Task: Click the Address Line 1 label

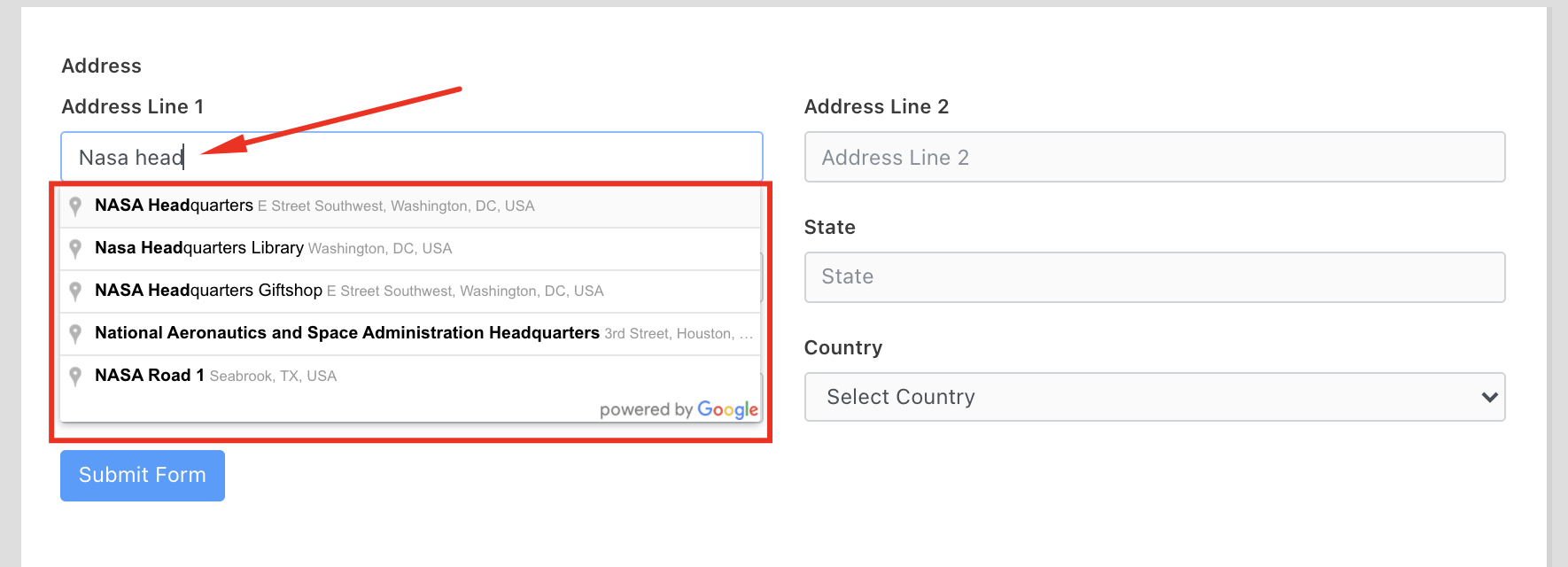Action: (x=133, y=106)
